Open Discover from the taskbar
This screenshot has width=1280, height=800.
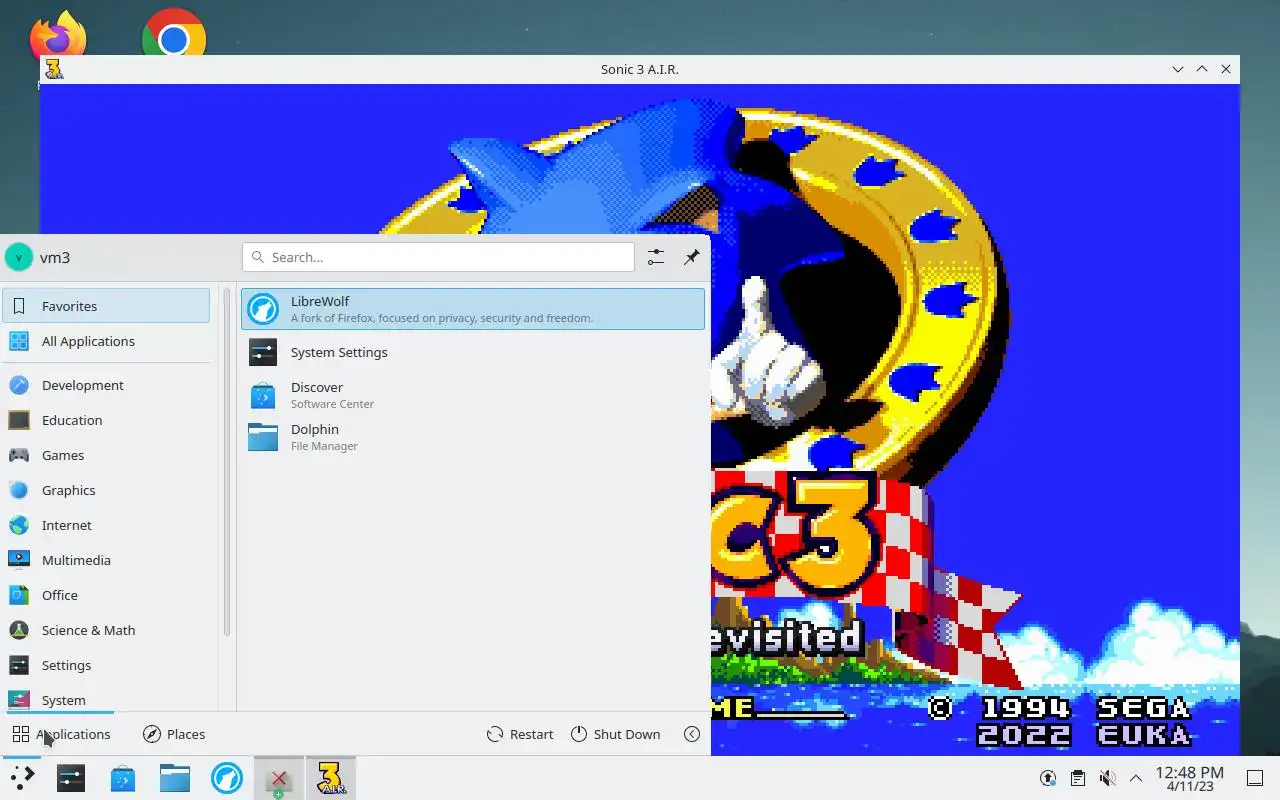tap(123, 778)
